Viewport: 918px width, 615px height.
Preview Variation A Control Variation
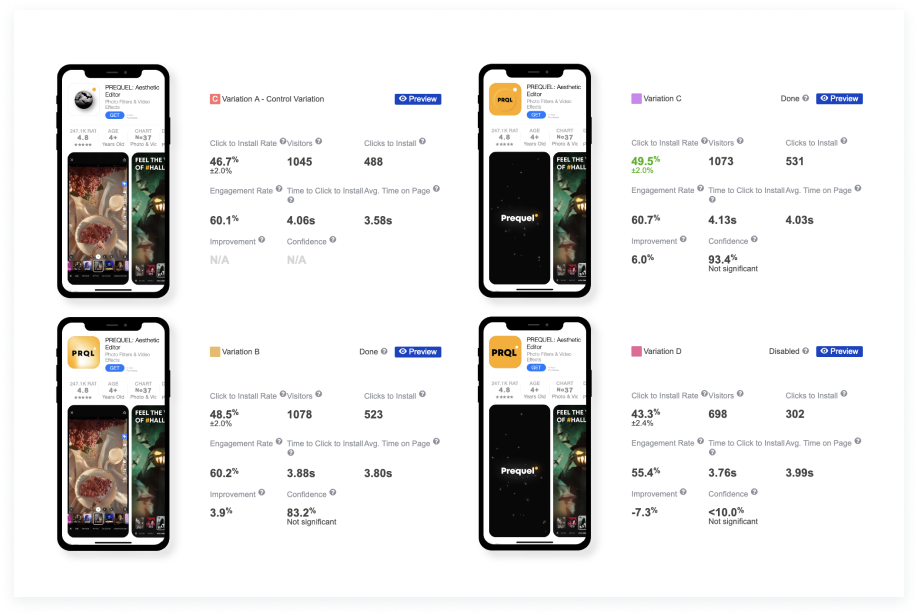pos(417,99)
